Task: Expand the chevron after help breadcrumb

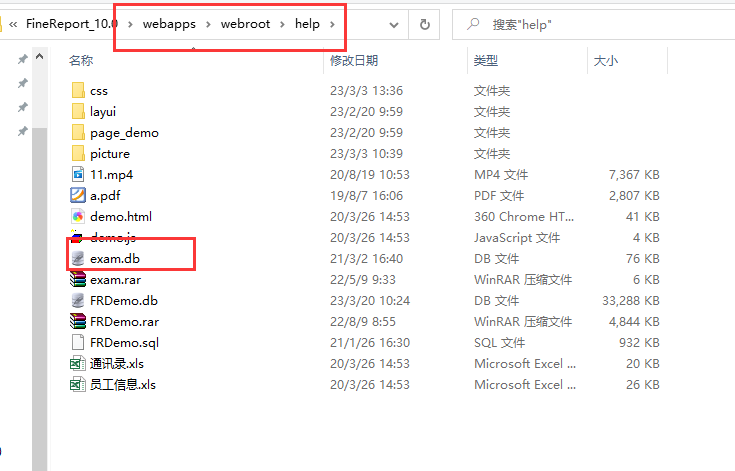Action: [332, 24]
